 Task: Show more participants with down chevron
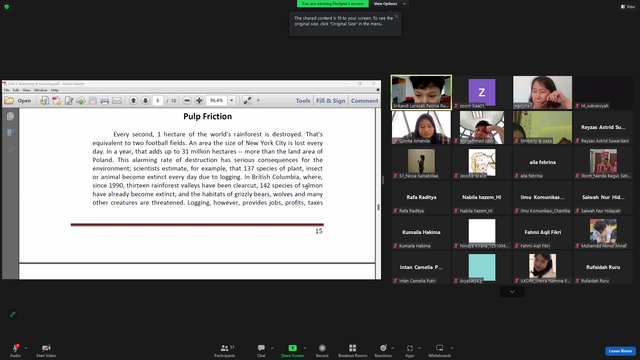(x=512, y=291)
